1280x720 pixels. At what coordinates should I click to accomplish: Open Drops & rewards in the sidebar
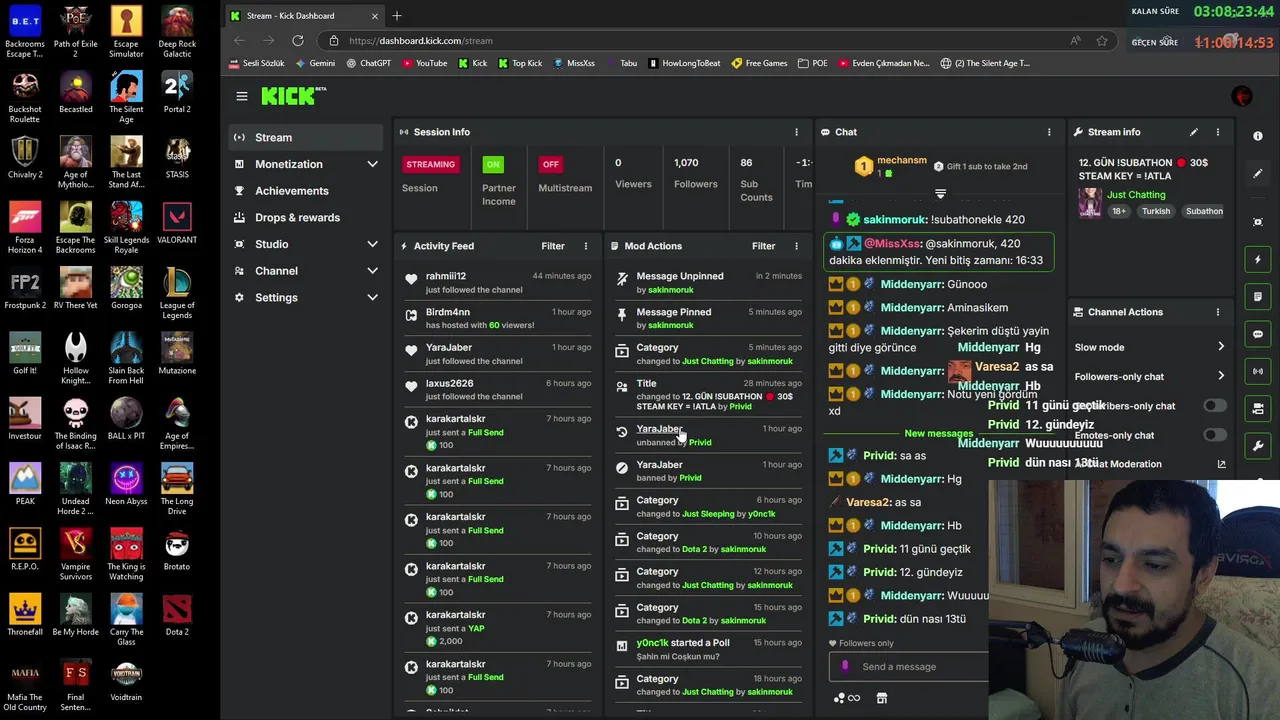[x=297, y=217]
